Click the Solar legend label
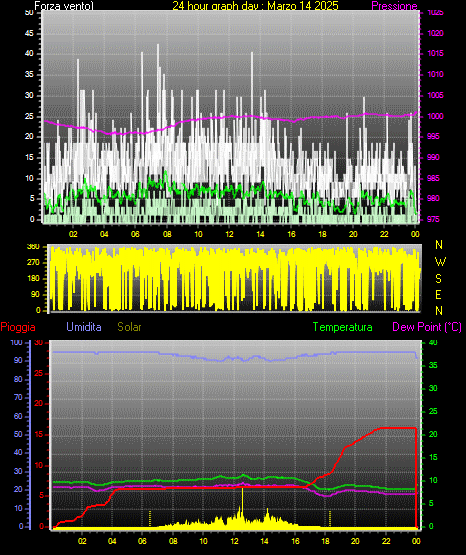 (129, 327)
